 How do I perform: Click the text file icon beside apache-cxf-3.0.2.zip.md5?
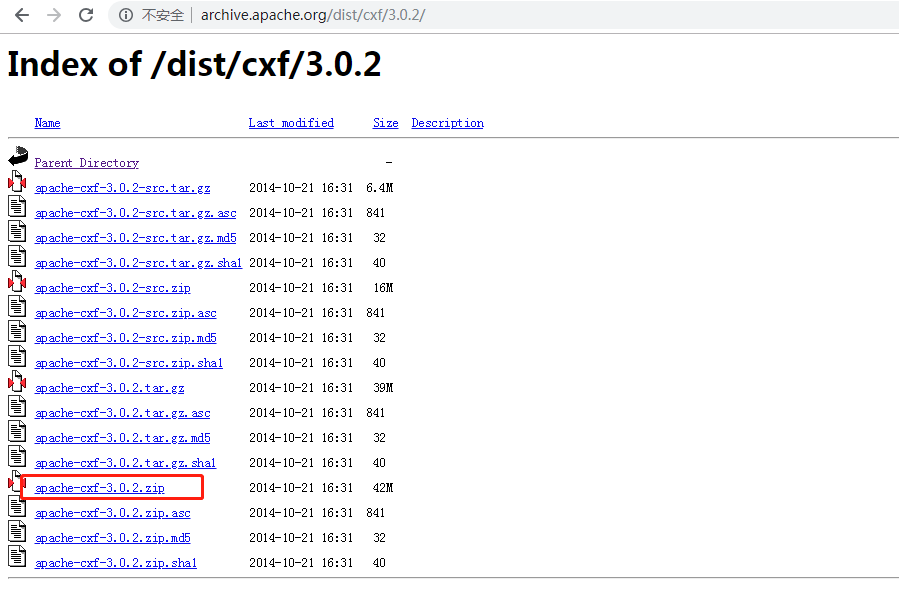[x=17, y=530]
